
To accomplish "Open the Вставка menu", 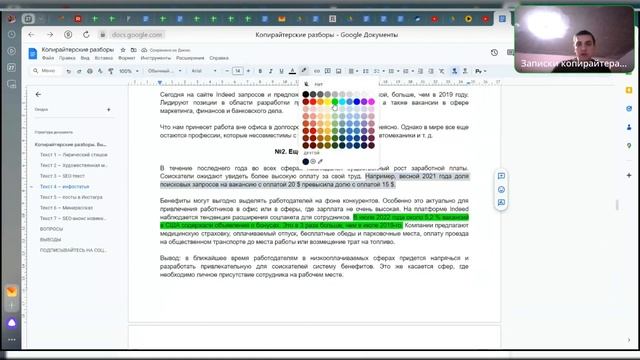I will pos(104,58).
